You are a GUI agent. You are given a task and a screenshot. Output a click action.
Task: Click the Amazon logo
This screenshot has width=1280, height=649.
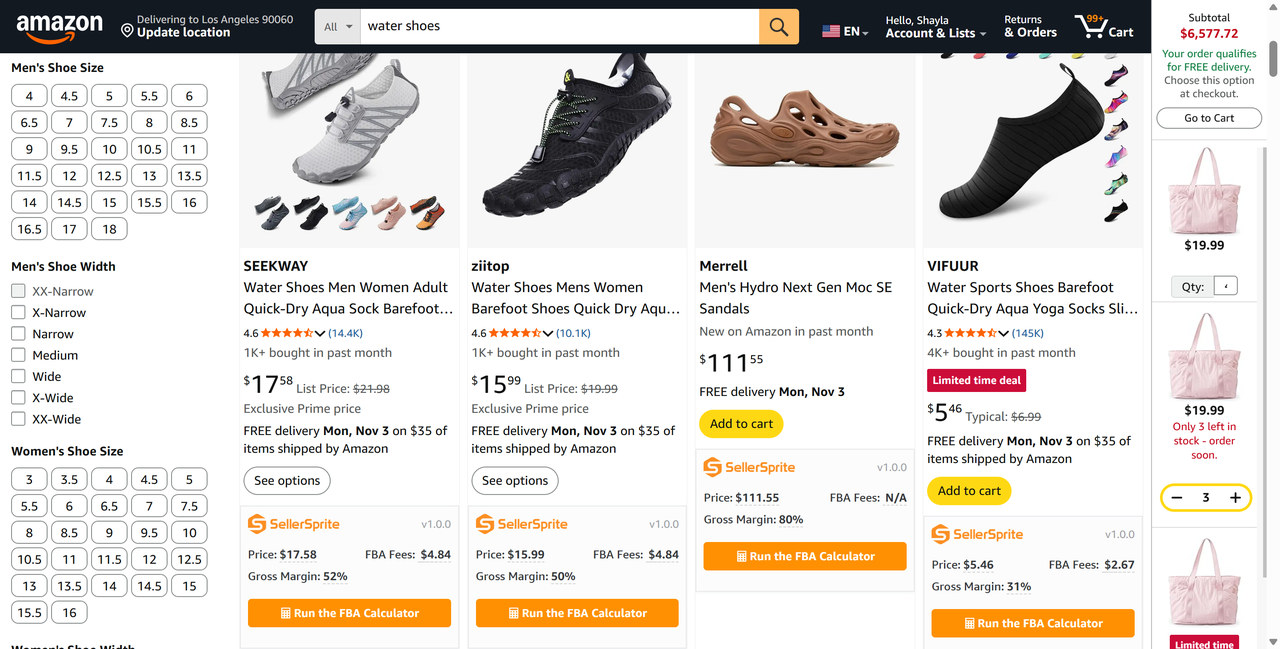click(59, 27)
